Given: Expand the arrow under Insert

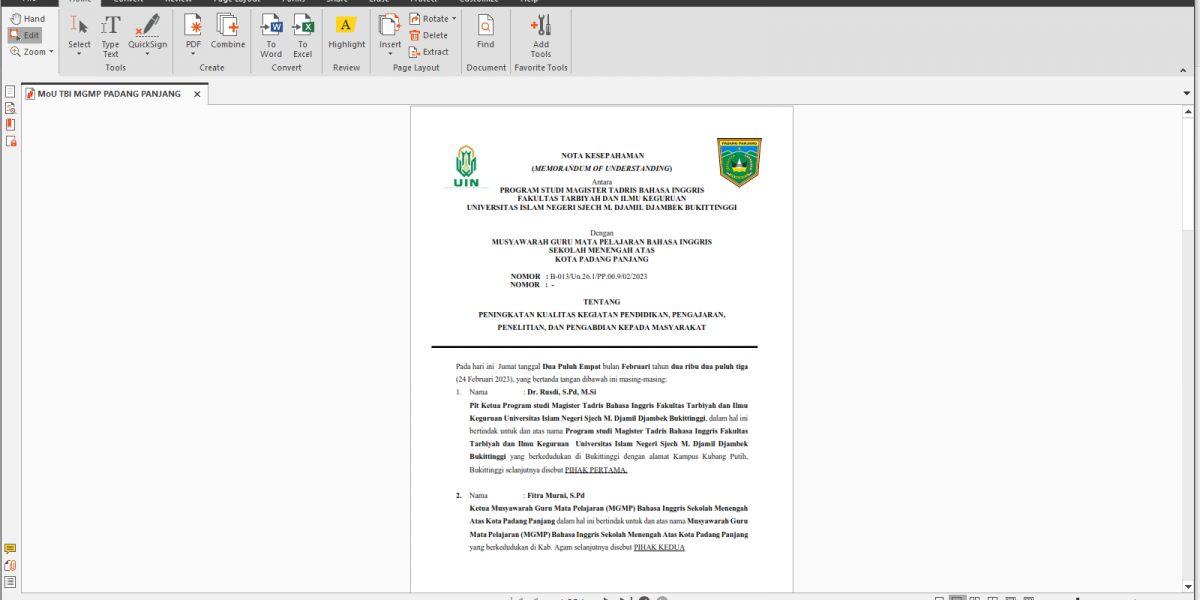Looking at the screenshot, I should [x=390, y=54].
